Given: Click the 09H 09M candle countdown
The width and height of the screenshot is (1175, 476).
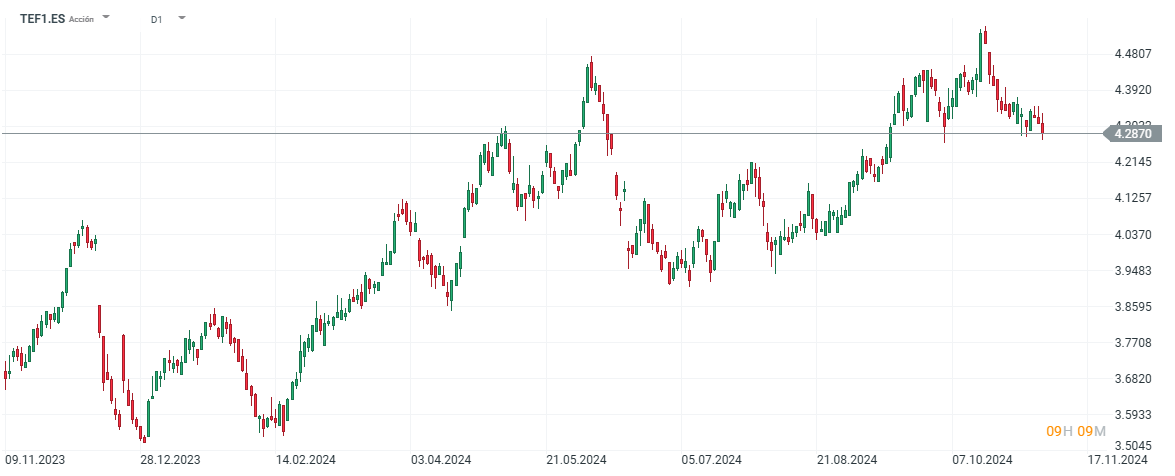Looking at the screenshot, I should pyautogui.click(x=1076, y=431).
